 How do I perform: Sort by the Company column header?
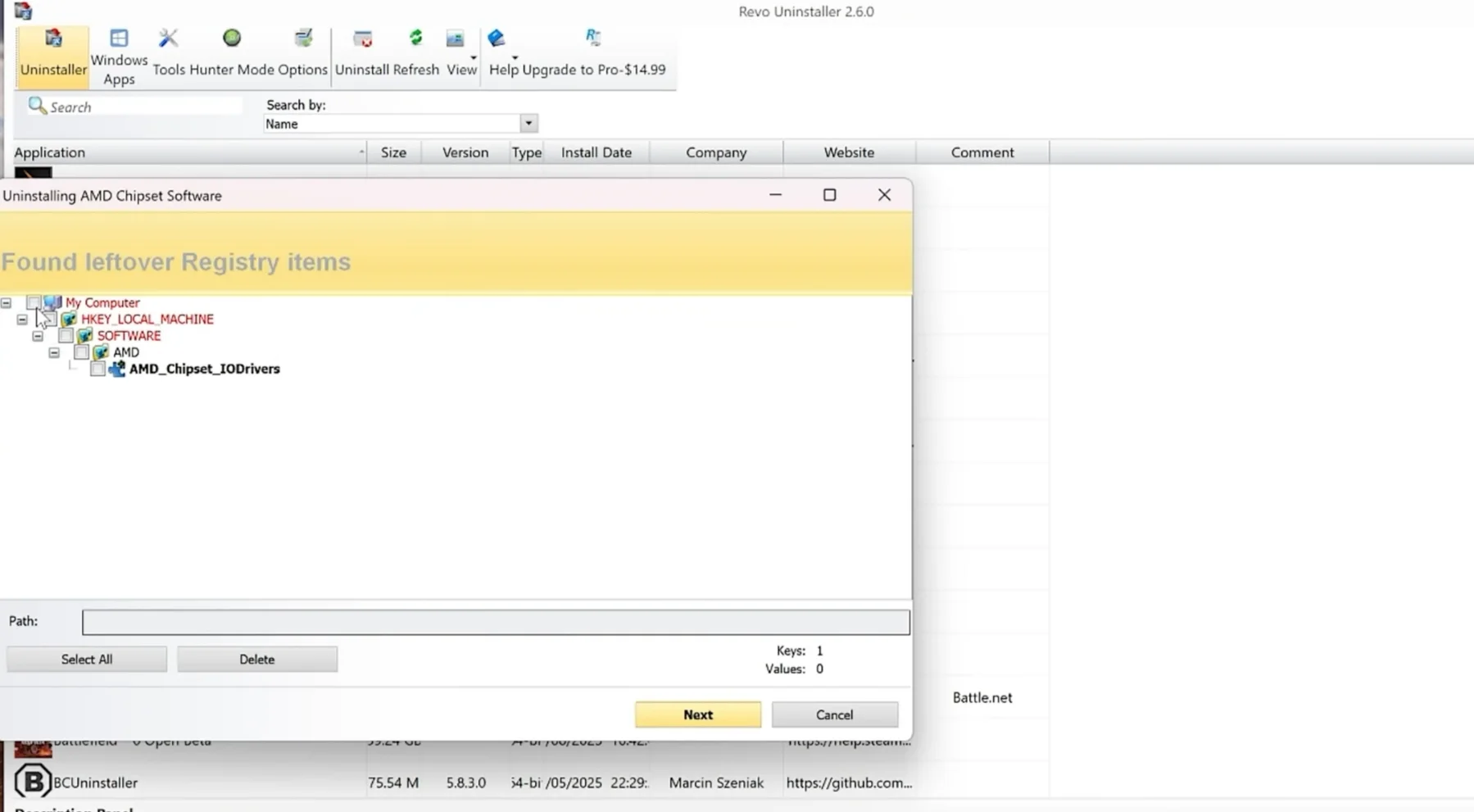click(x=716, y=152)
